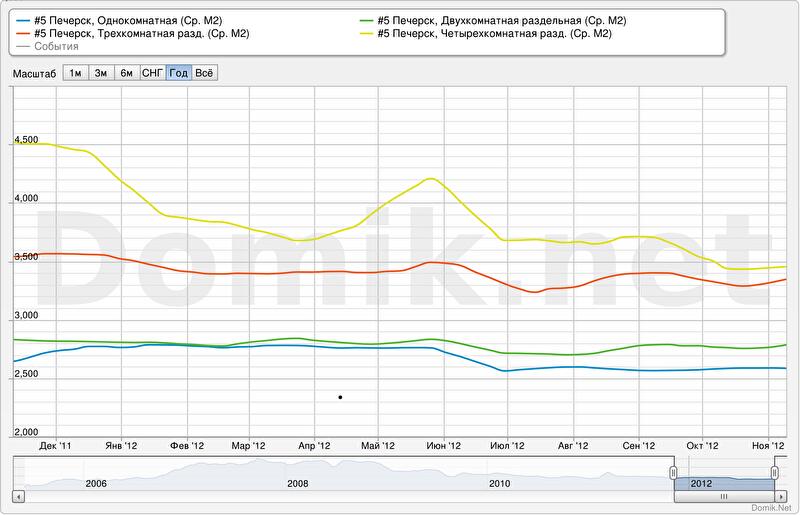The height and width of the screenshot is (515, 800).
Task: Open the Domik.Net link at bottom right
Action: pyautogui.click(x=769, y=508)
